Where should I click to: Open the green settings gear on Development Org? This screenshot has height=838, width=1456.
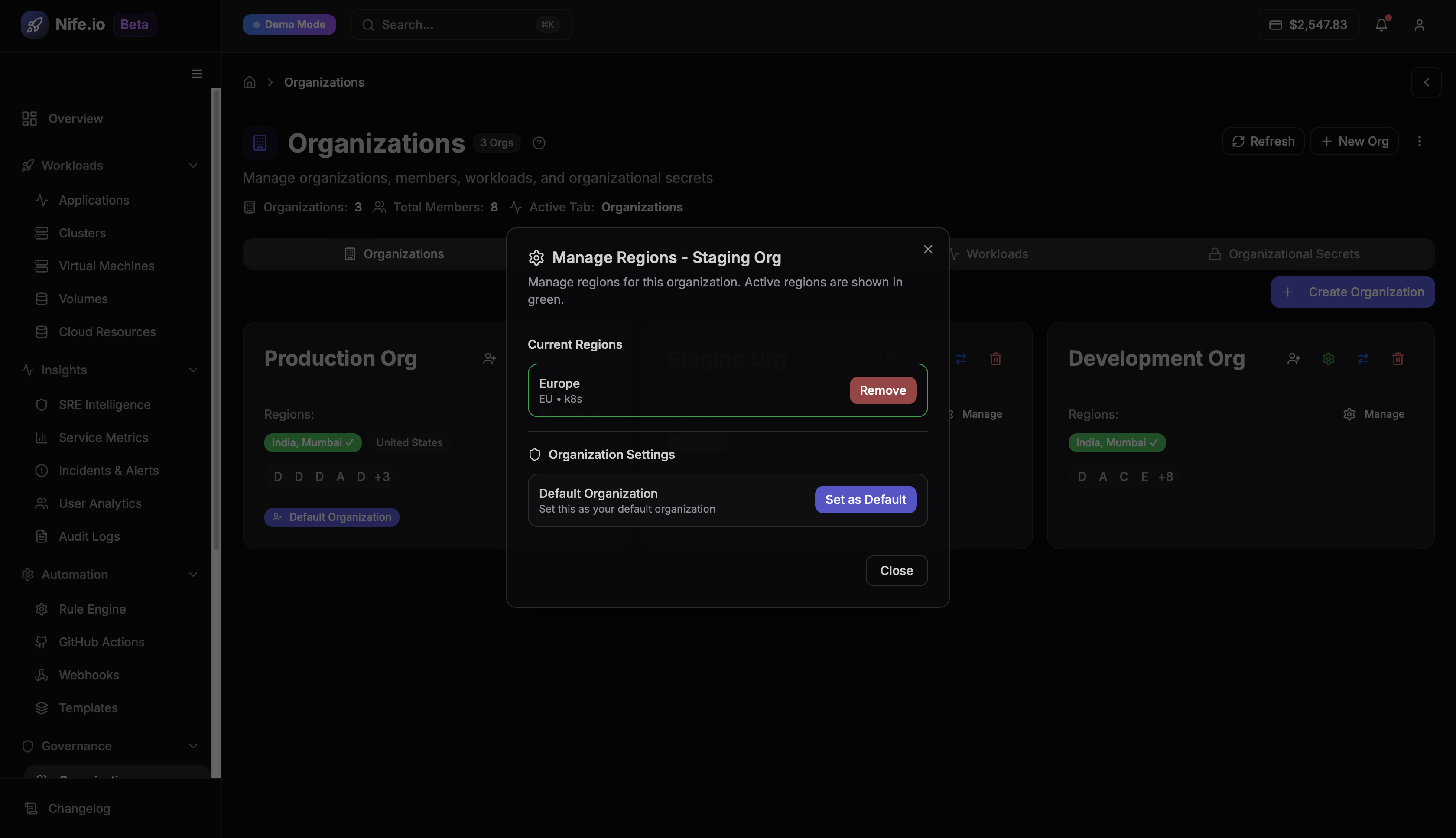point(1328,359)
